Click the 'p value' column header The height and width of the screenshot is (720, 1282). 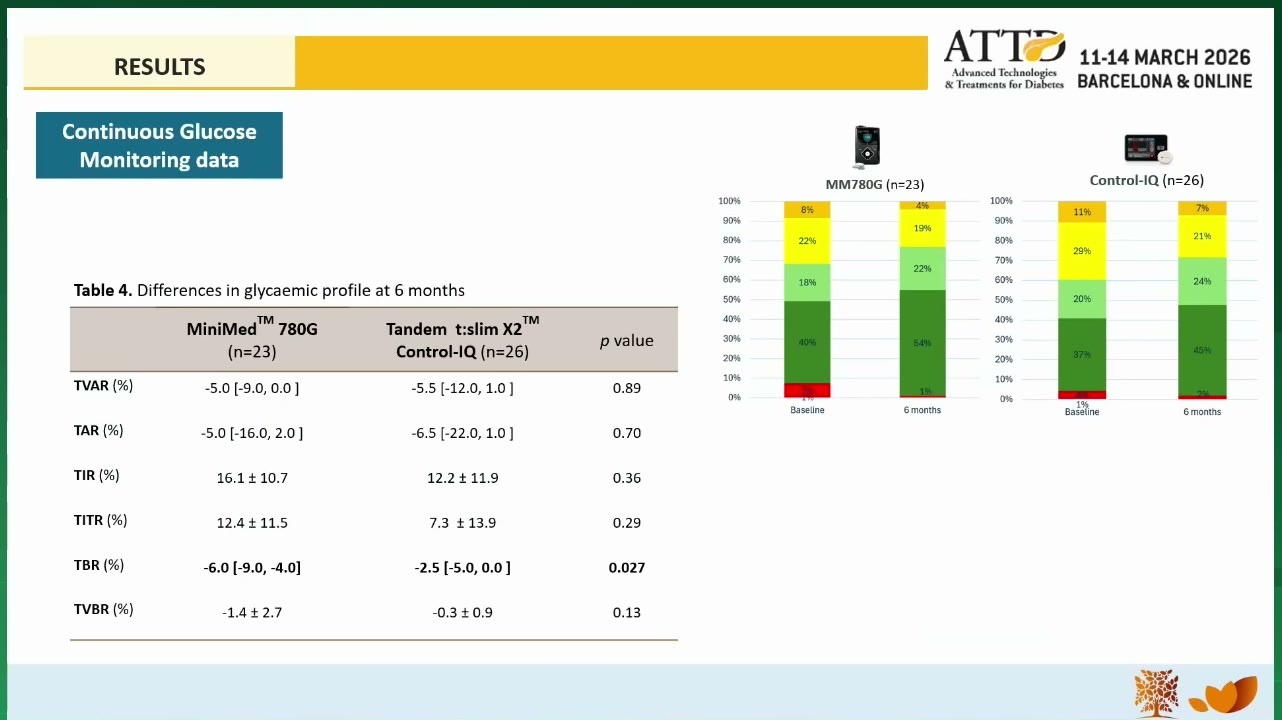[x=627, y=341]
